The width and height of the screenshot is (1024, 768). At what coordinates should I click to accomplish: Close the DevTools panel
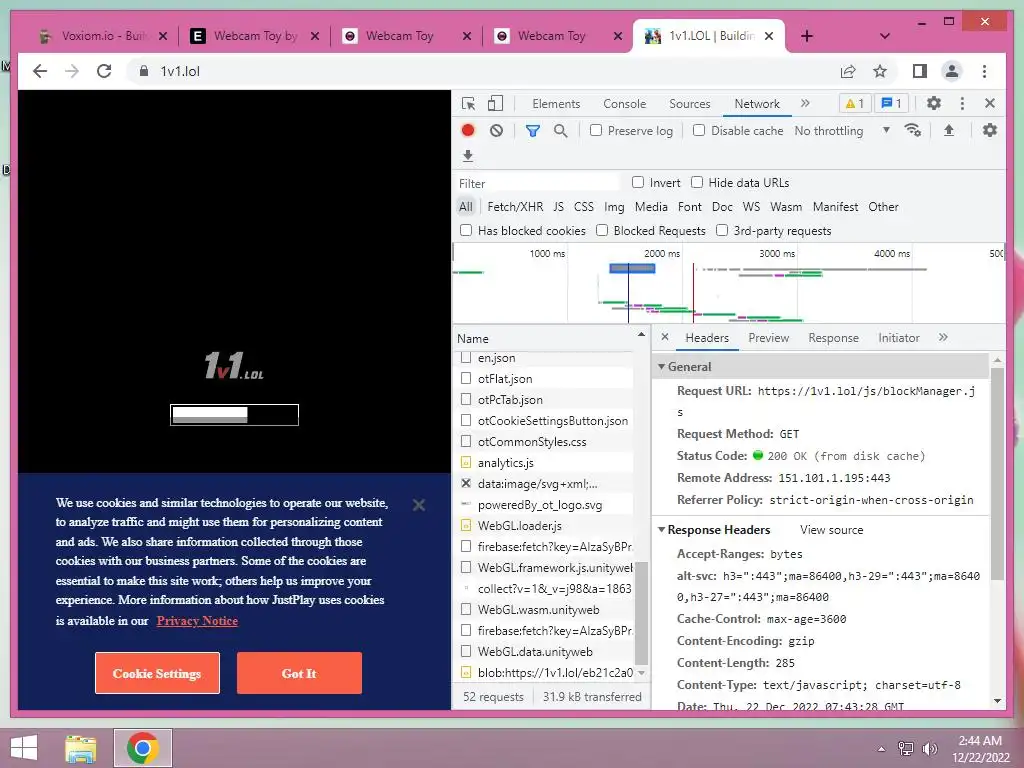[990, 103]
